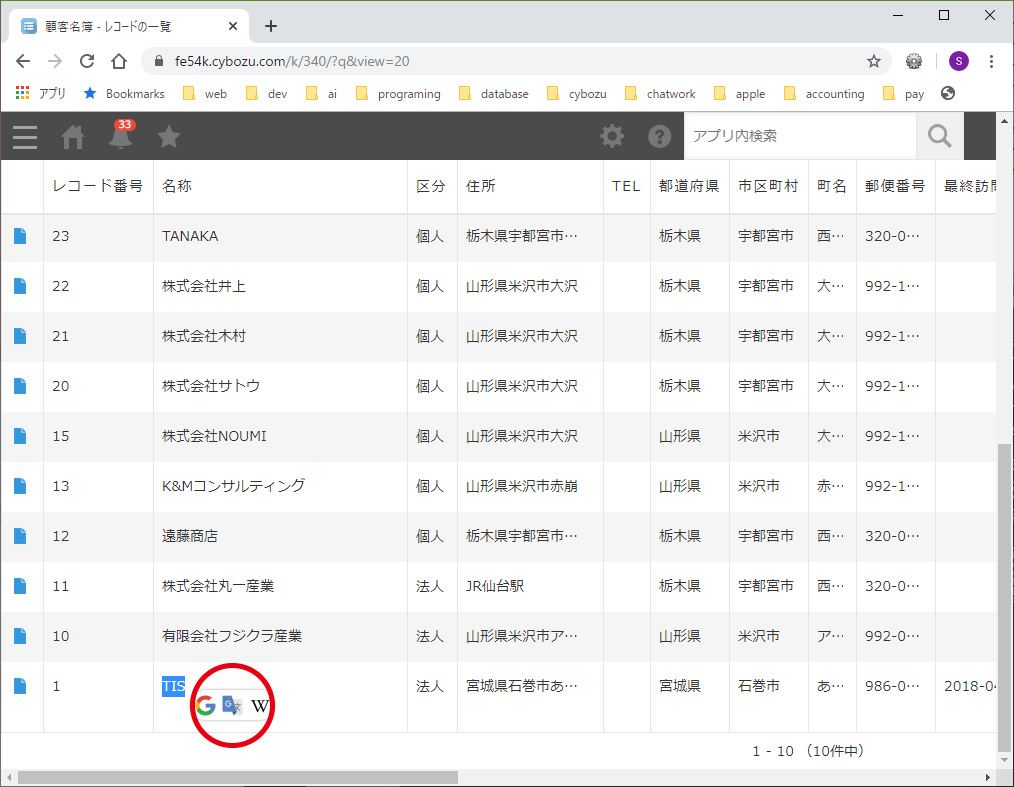Open record details for record 13
The image size is (1014, 787).
coord(20,486)
